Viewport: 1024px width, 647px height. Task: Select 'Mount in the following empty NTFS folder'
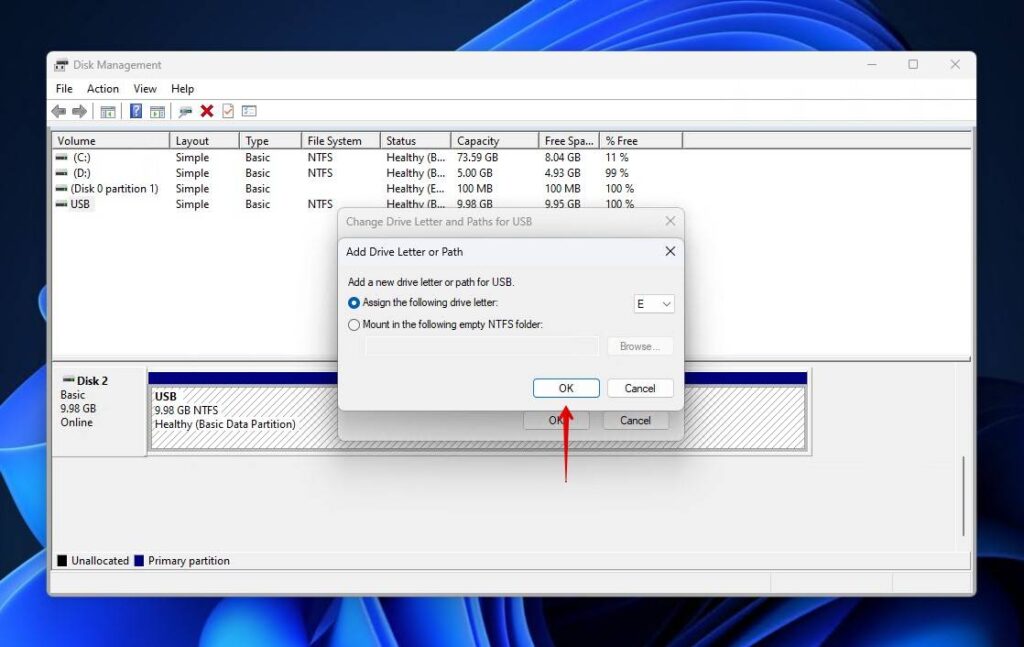[354, 324]
